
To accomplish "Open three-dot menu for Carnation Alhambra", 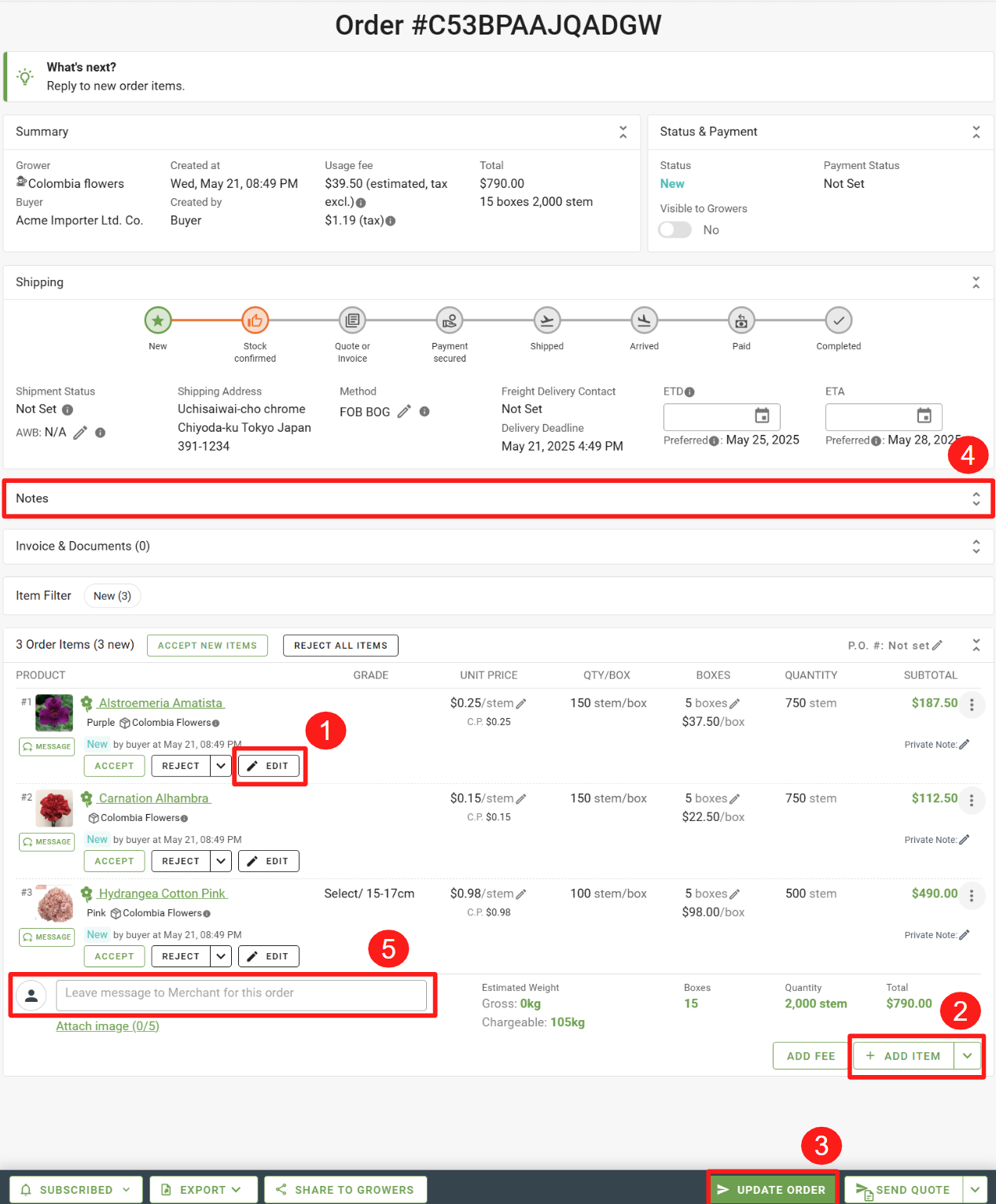I will coord(972,801).
